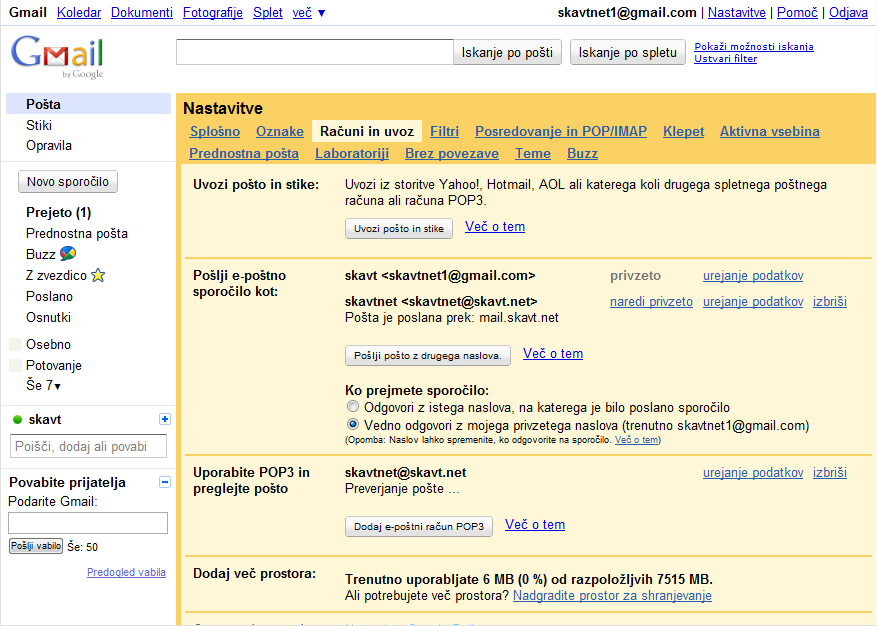Click 'izbriši' for the POP3 account skavtnet@skavt.net
Image resolution: width=877 pixels, height=626 pixels.
point(829,473)
